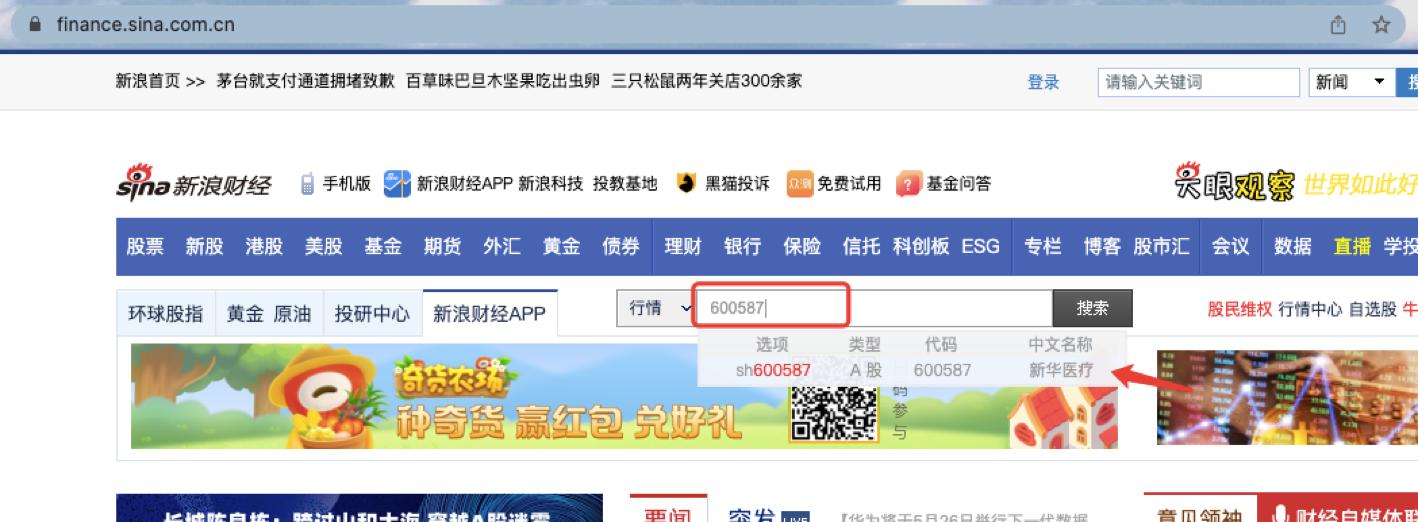
Task: Click the 登录 login link
Action: 1043,82
